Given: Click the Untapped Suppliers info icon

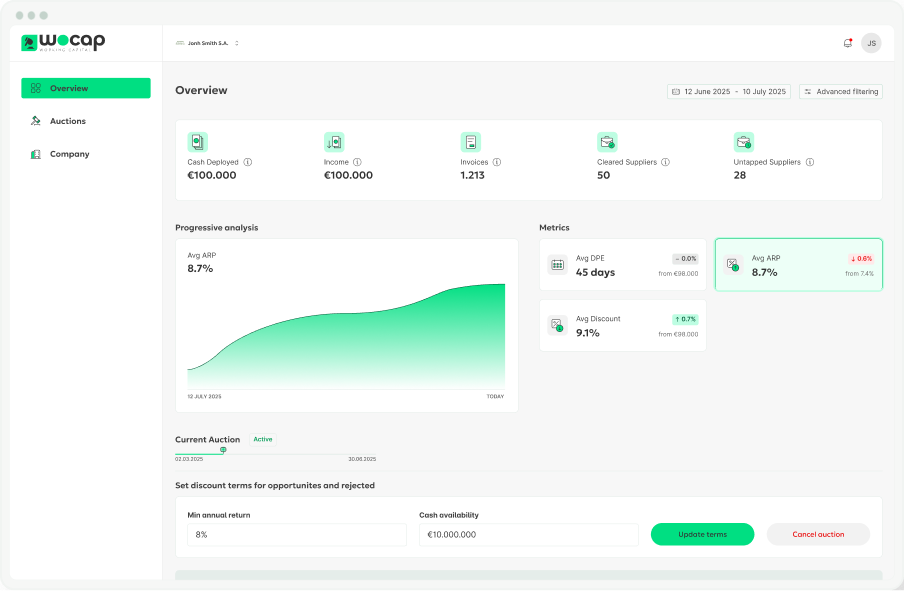Looking at the screenshot, I should point(810,162).
